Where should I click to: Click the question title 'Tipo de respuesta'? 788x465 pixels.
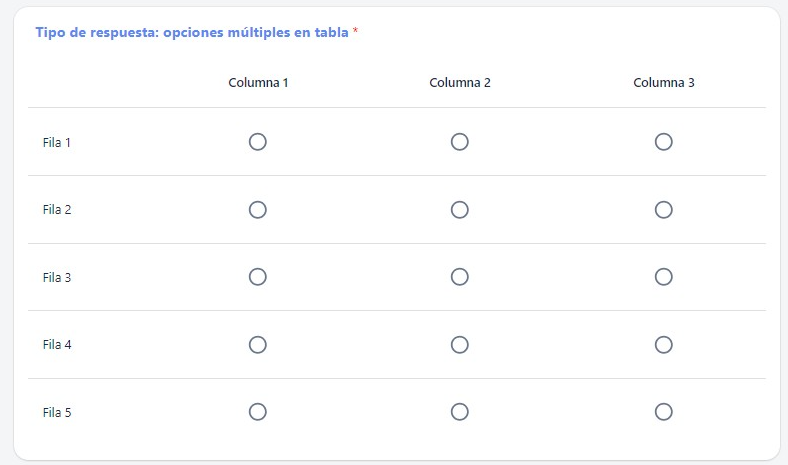[x=192, y=32]
